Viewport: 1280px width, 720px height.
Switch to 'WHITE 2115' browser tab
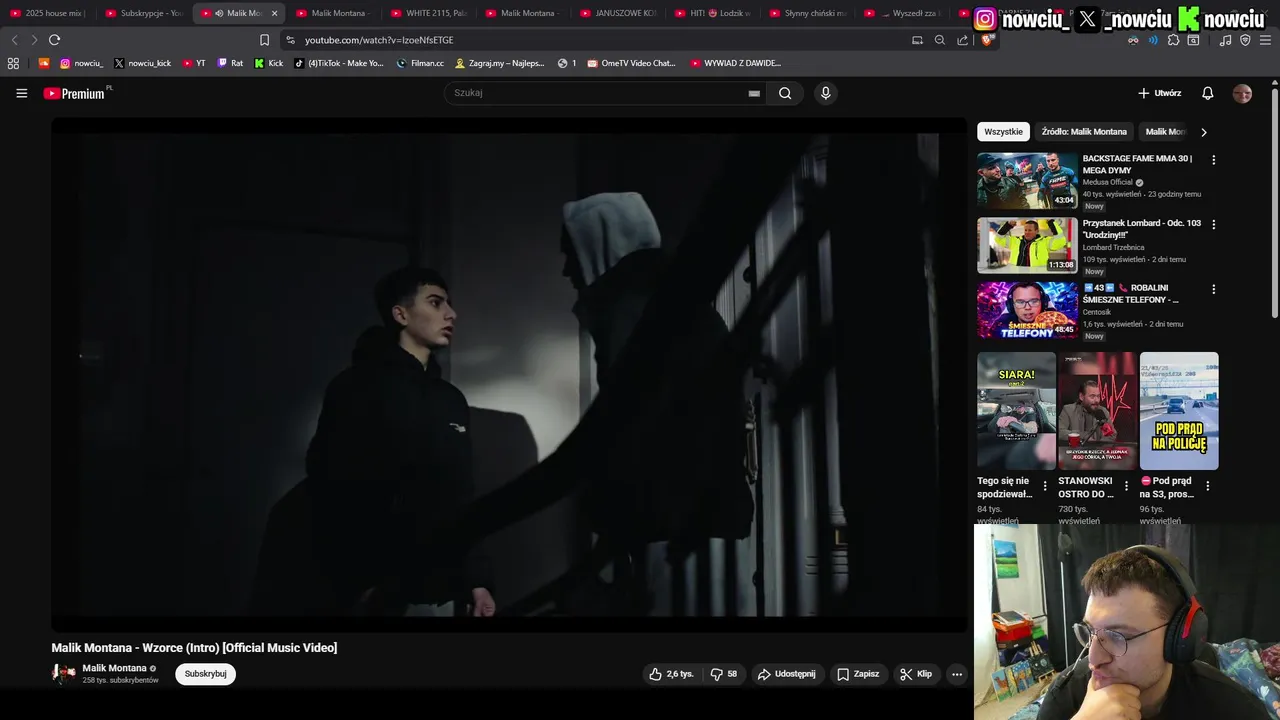[430, 13]
